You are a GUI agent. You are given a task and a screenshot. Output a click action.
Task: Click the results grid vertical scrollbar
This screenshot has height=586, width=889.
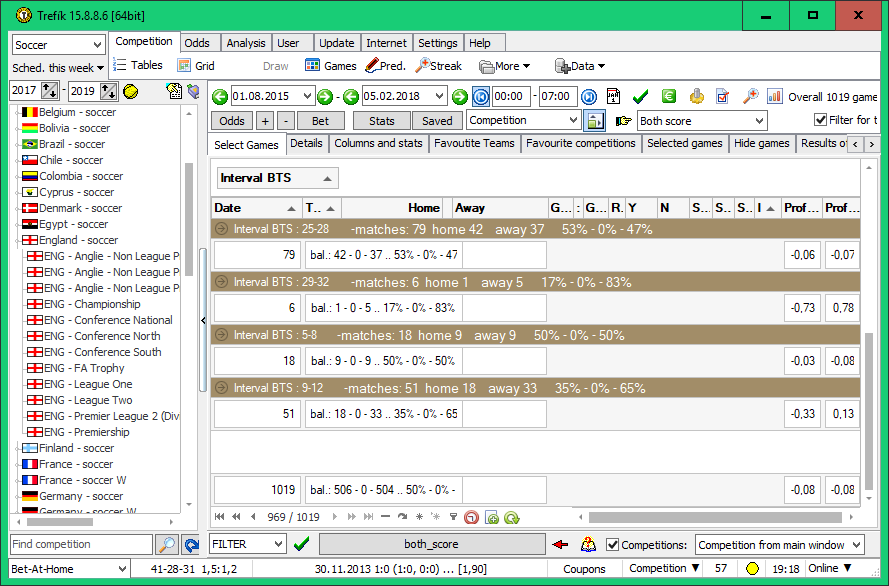click(869, 411)
